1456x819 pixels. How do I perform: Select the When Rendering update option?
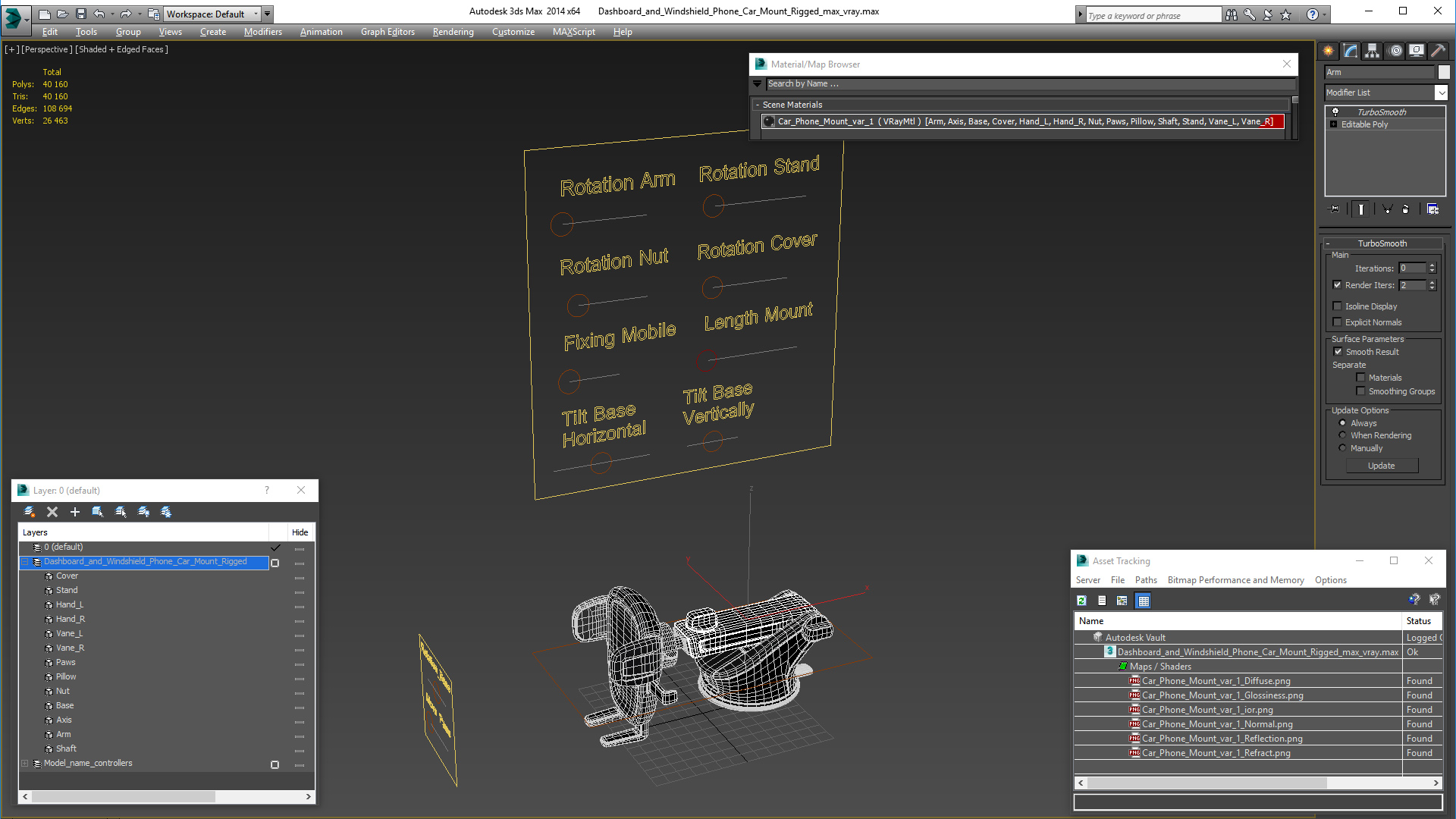coord(1343,435)
